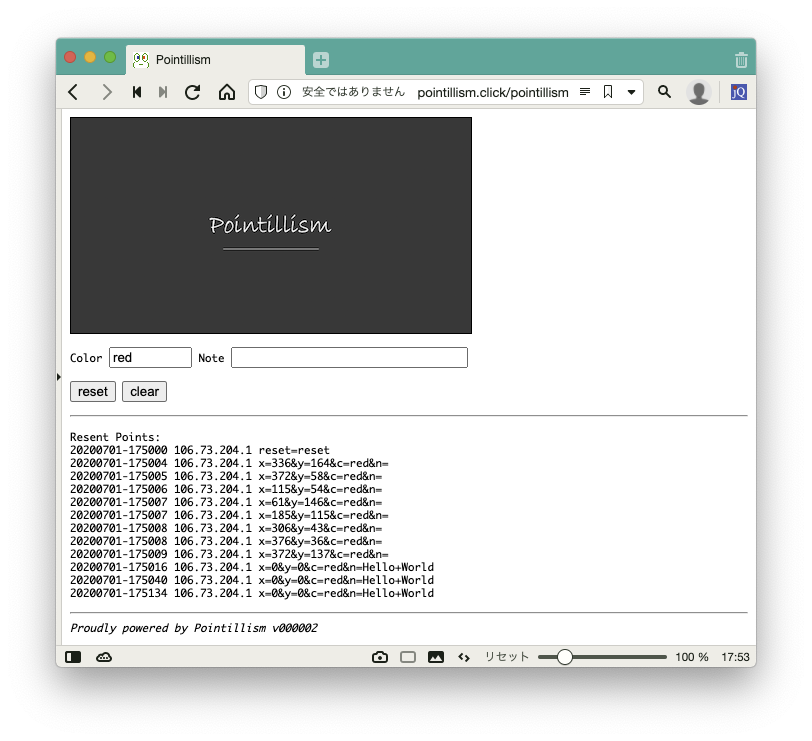Open the jQ extension icon

[738, 92]
